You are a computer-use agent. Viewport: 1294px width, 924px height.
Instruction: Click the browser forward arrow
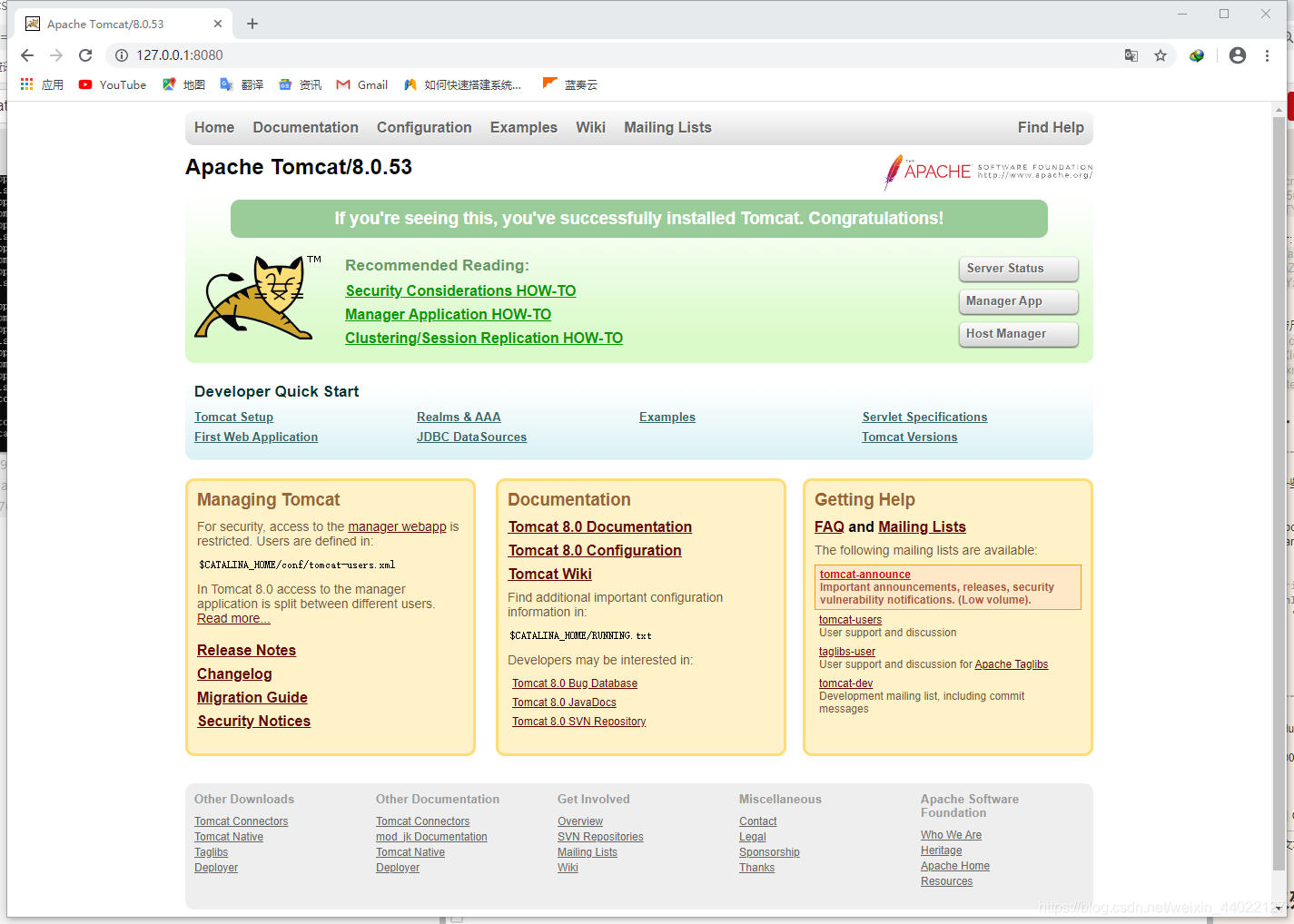coord(56,55)
